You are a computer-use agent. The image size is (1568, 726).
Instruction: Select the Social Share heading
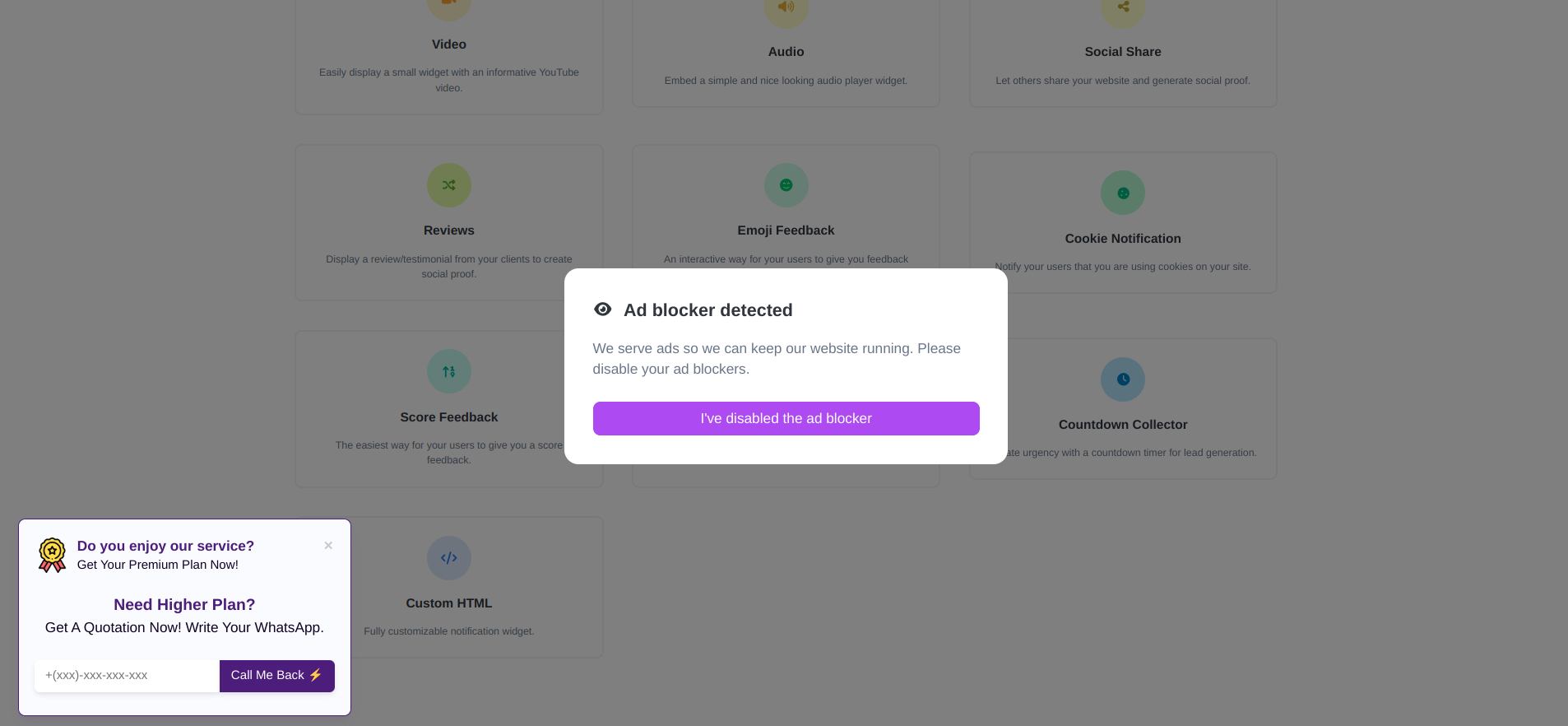point(1122,52)
